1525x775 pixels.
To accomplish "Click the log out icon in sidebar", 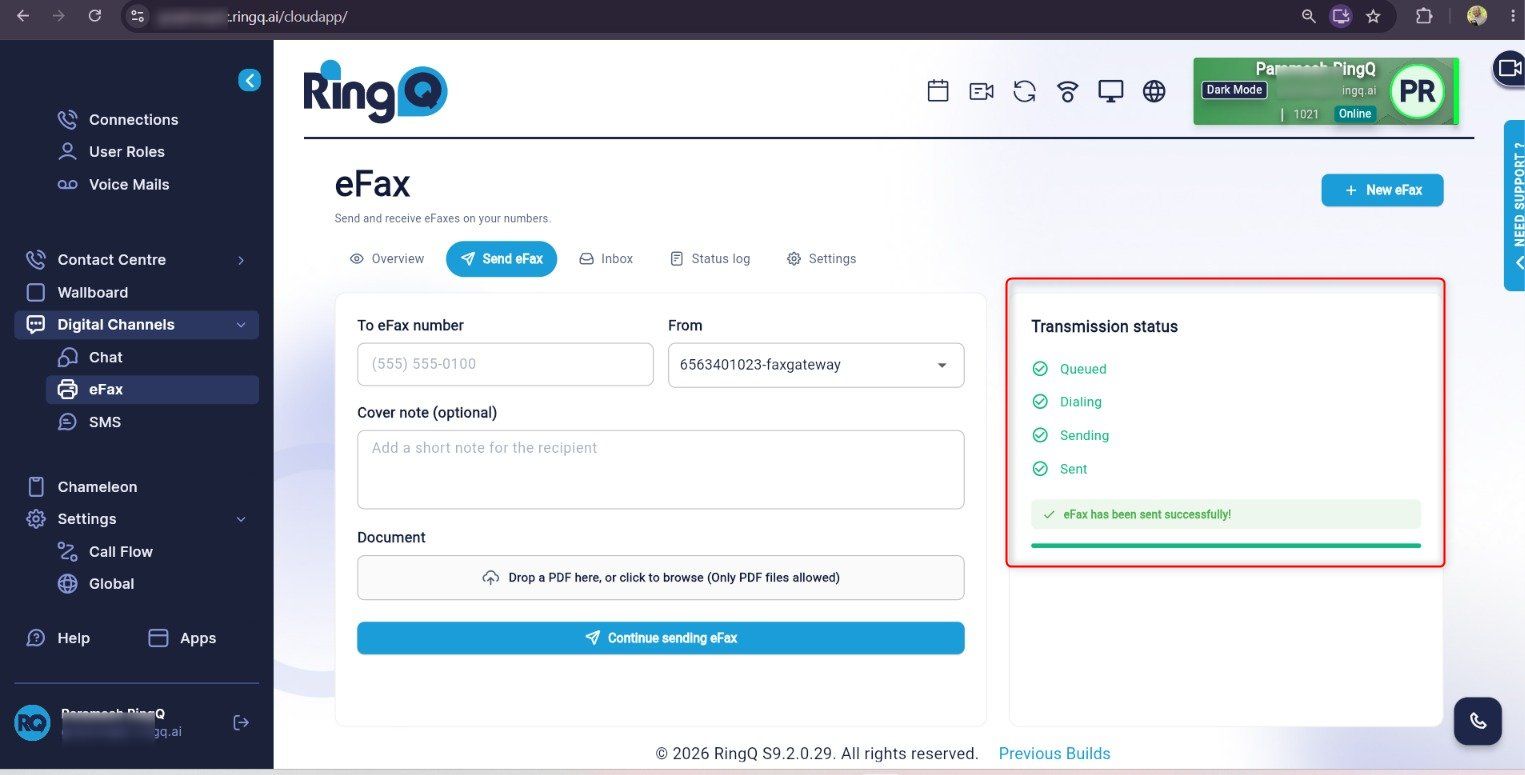I will (x=241, y=722).
